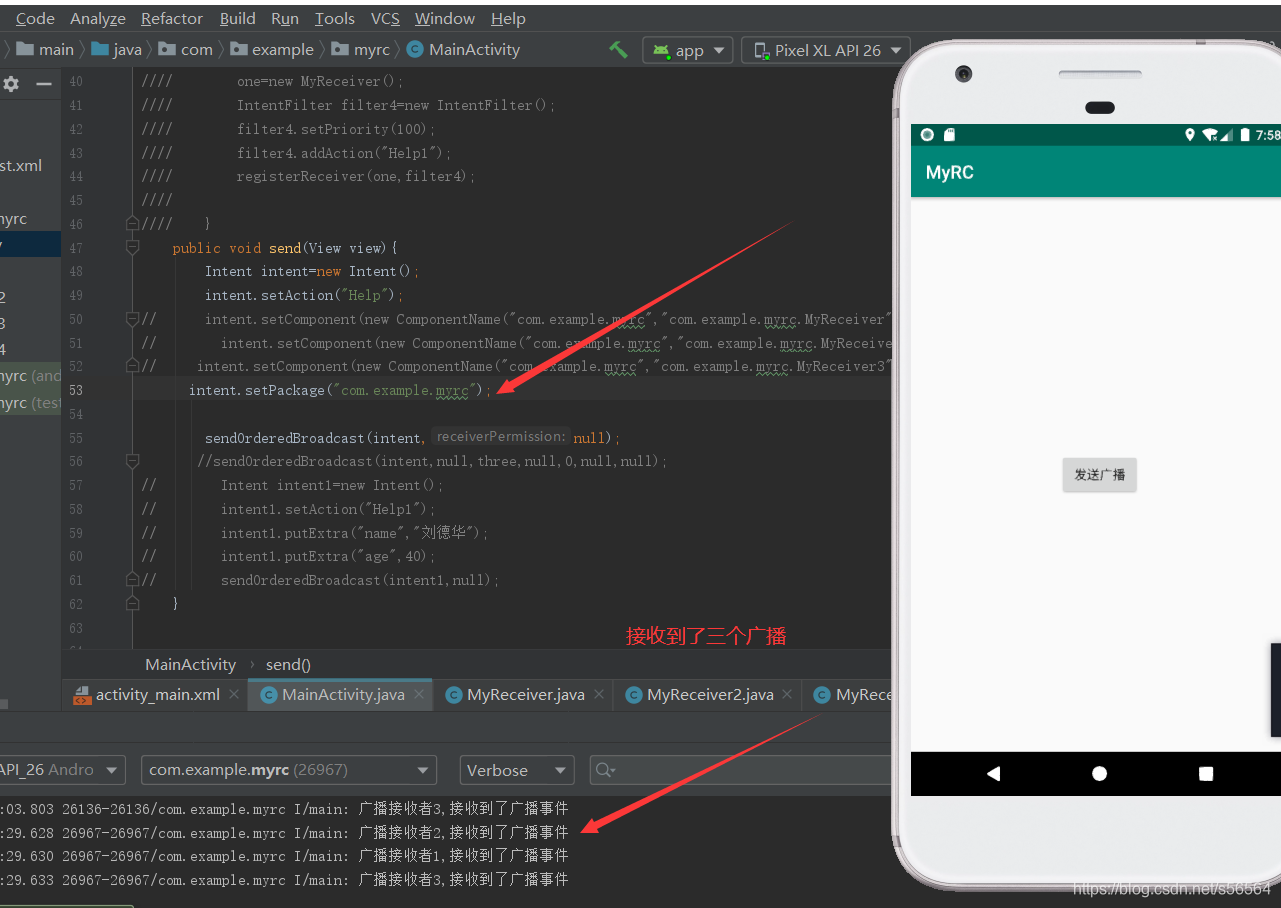Toggle fold end marker at line 62
Viewport: 1281px width, 908px height.
coord(133,603)
